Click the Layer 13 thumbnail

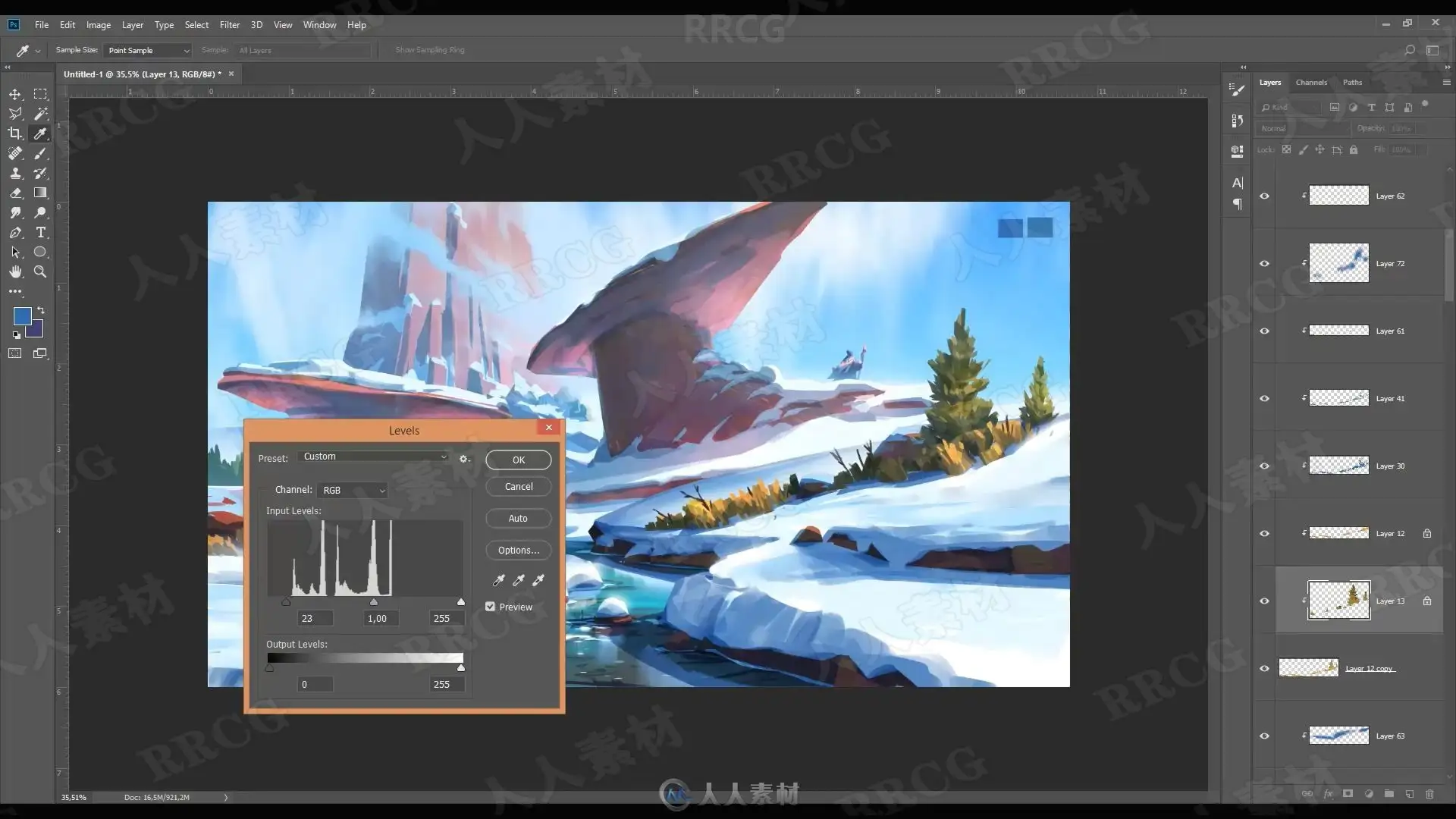1339,601
